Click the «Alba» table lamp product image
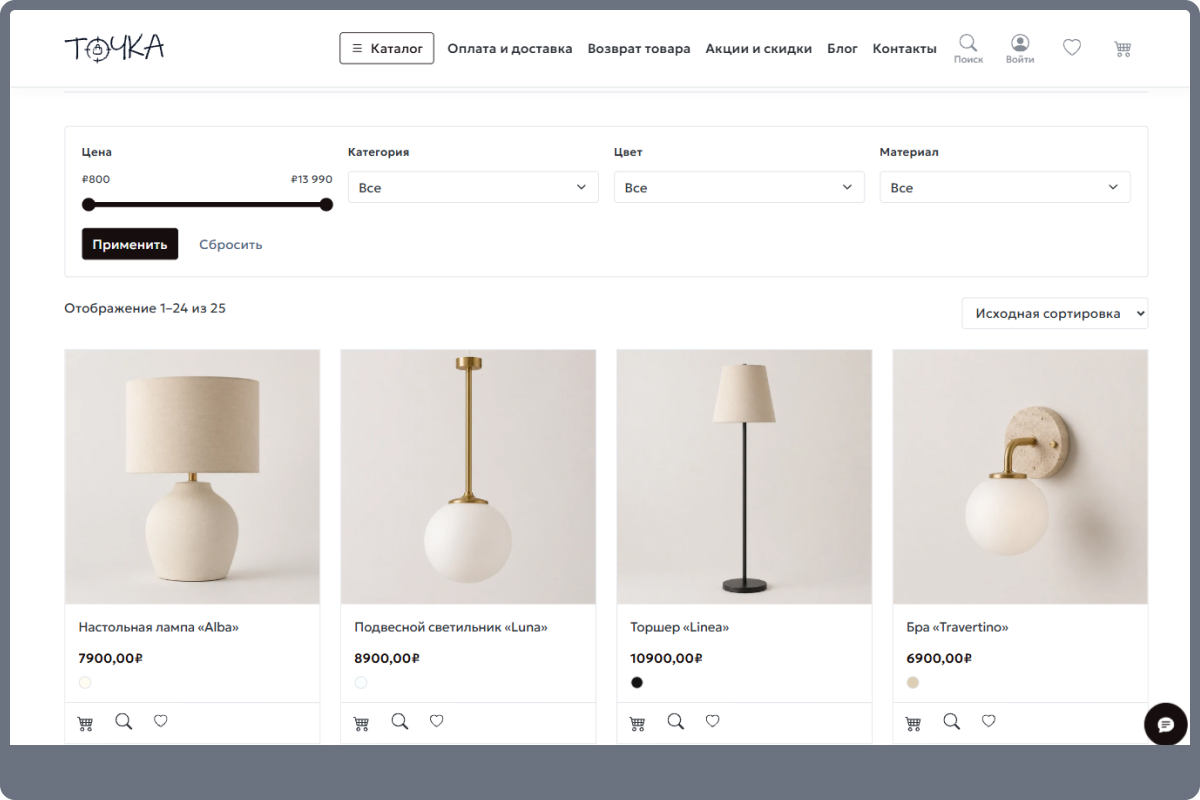Viewport: 1200px width, 800px height. [x=192, y=477]
